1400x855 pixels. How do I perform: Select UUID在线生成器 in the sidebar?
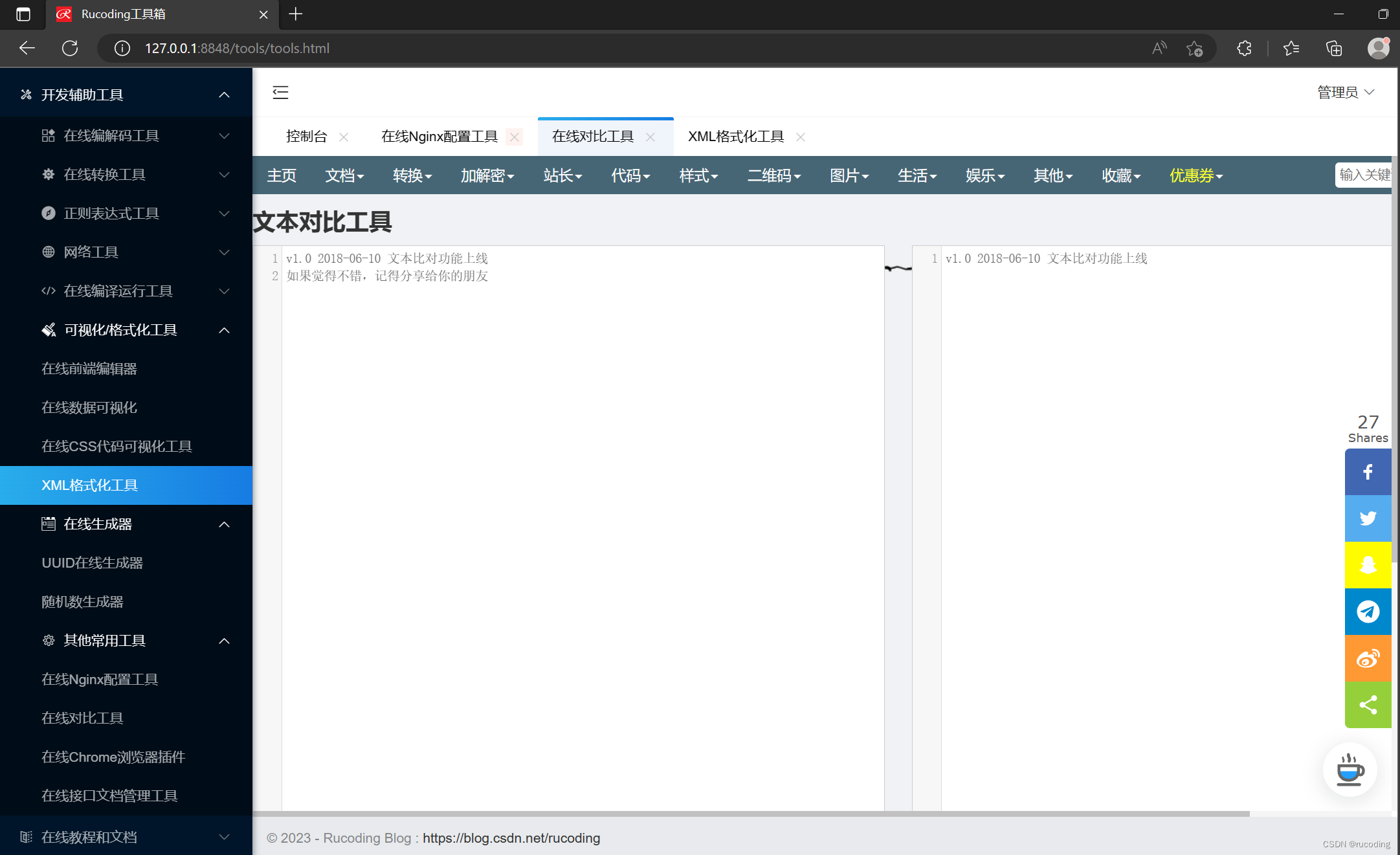pos(92,563)
